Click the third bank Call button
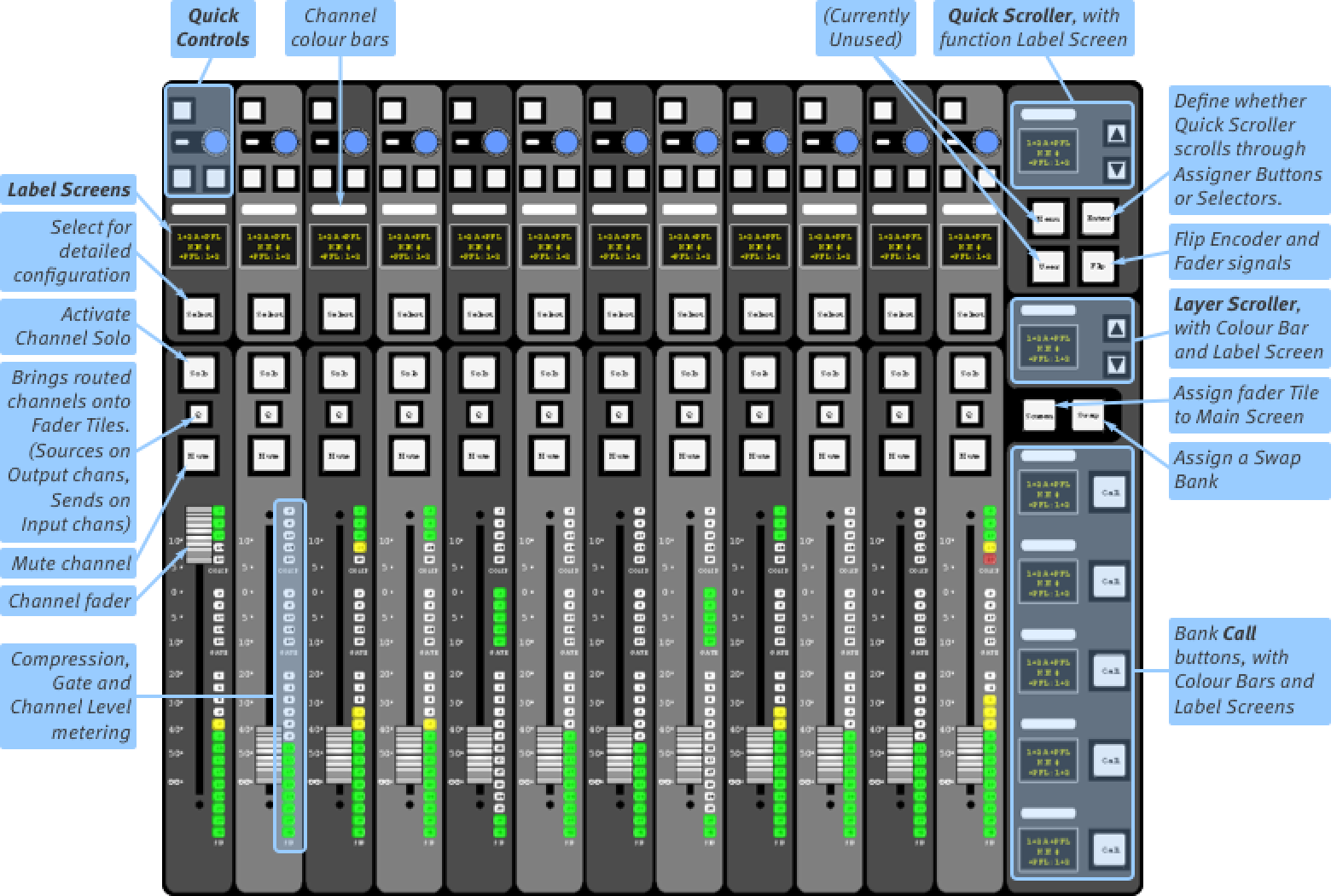 1110,671
